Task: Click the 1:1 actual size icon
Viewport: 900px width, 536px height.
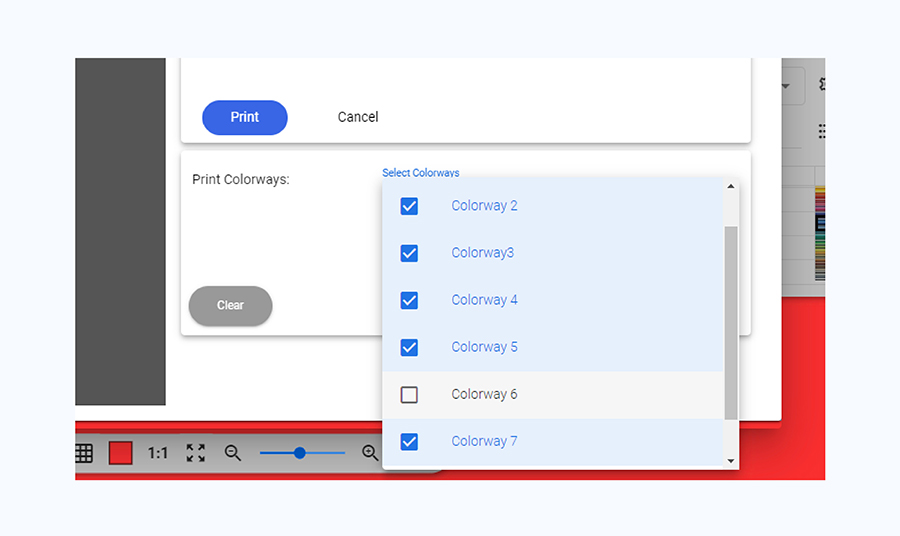Action: point(158,453)
